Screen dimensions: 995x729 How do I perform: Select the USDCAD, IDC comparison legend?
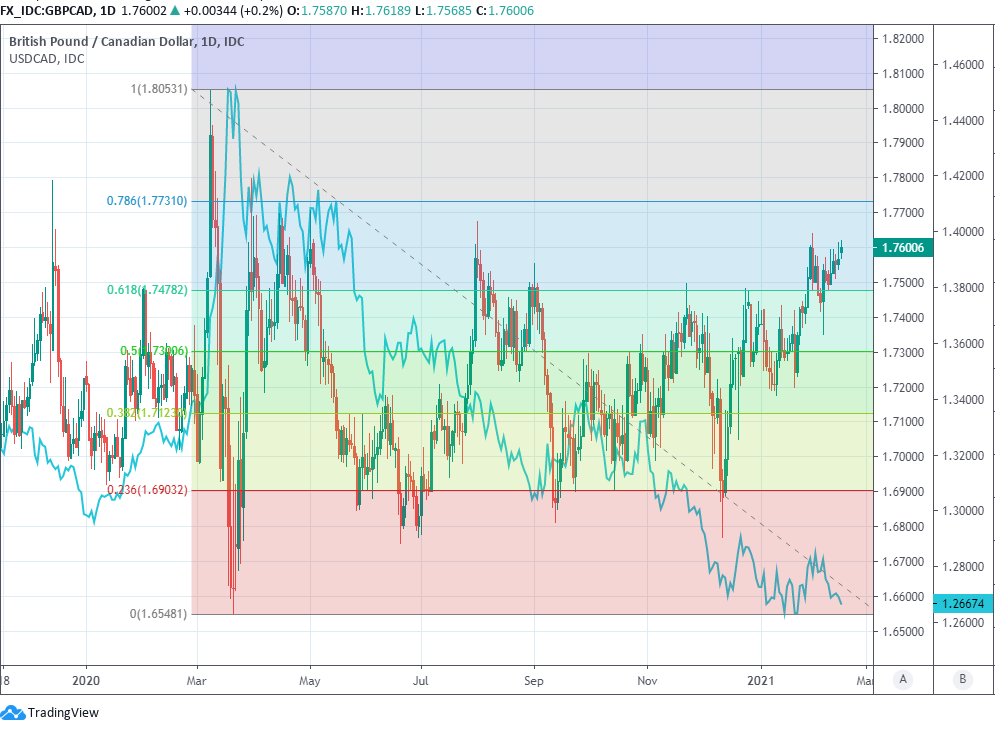pos(47,59)
